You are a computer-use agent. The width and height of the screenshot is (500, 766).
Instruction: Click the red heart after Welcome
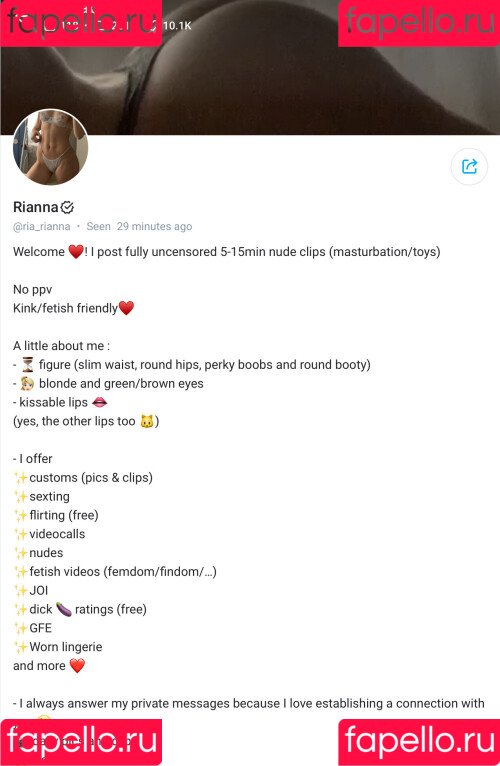(76, 252)
